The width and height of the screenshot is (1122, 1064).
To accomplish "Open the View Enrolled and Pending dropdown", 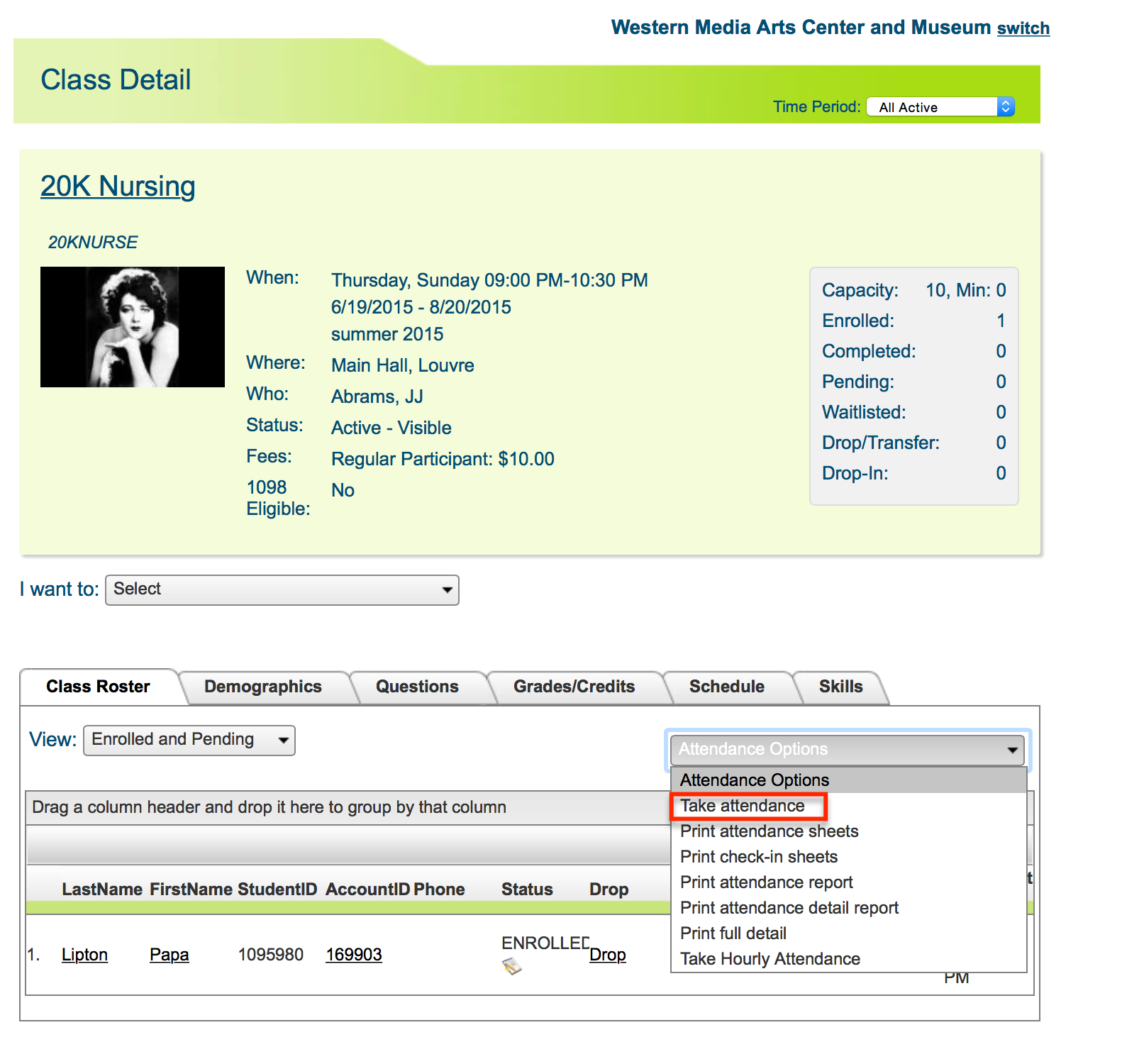I will [x=189, y=740].
